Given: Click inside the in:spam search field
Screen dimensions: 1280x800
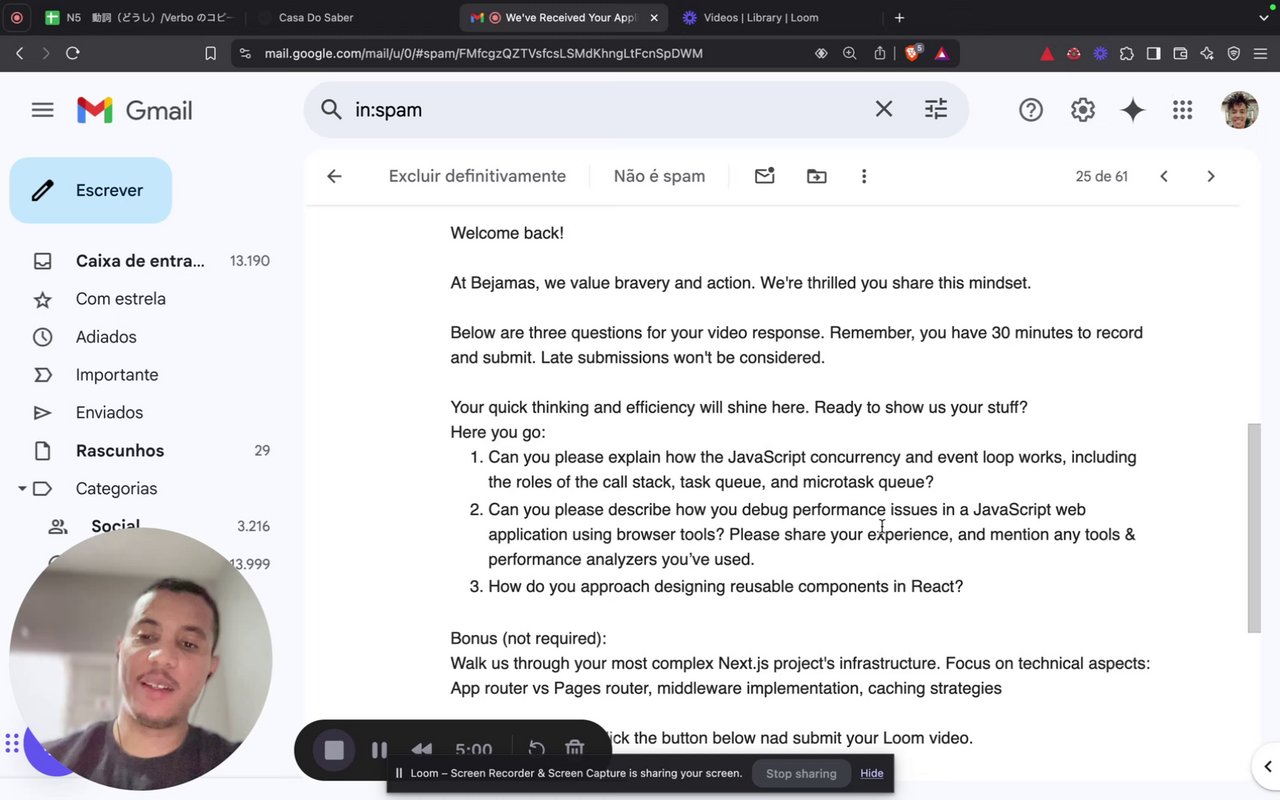Looking at the screenshot, I should [x=605, y=110].
